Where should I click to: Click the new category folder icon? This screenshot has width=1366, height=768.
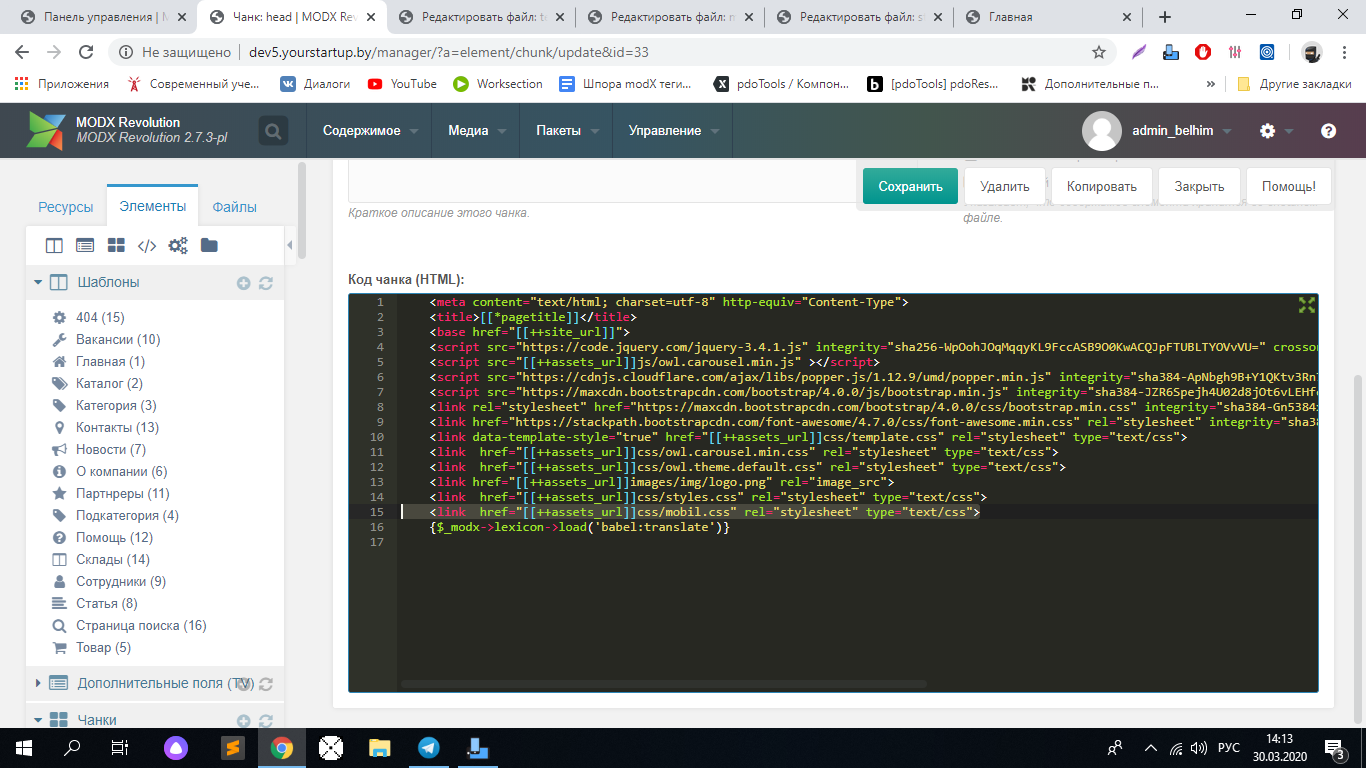pos(209,245)
